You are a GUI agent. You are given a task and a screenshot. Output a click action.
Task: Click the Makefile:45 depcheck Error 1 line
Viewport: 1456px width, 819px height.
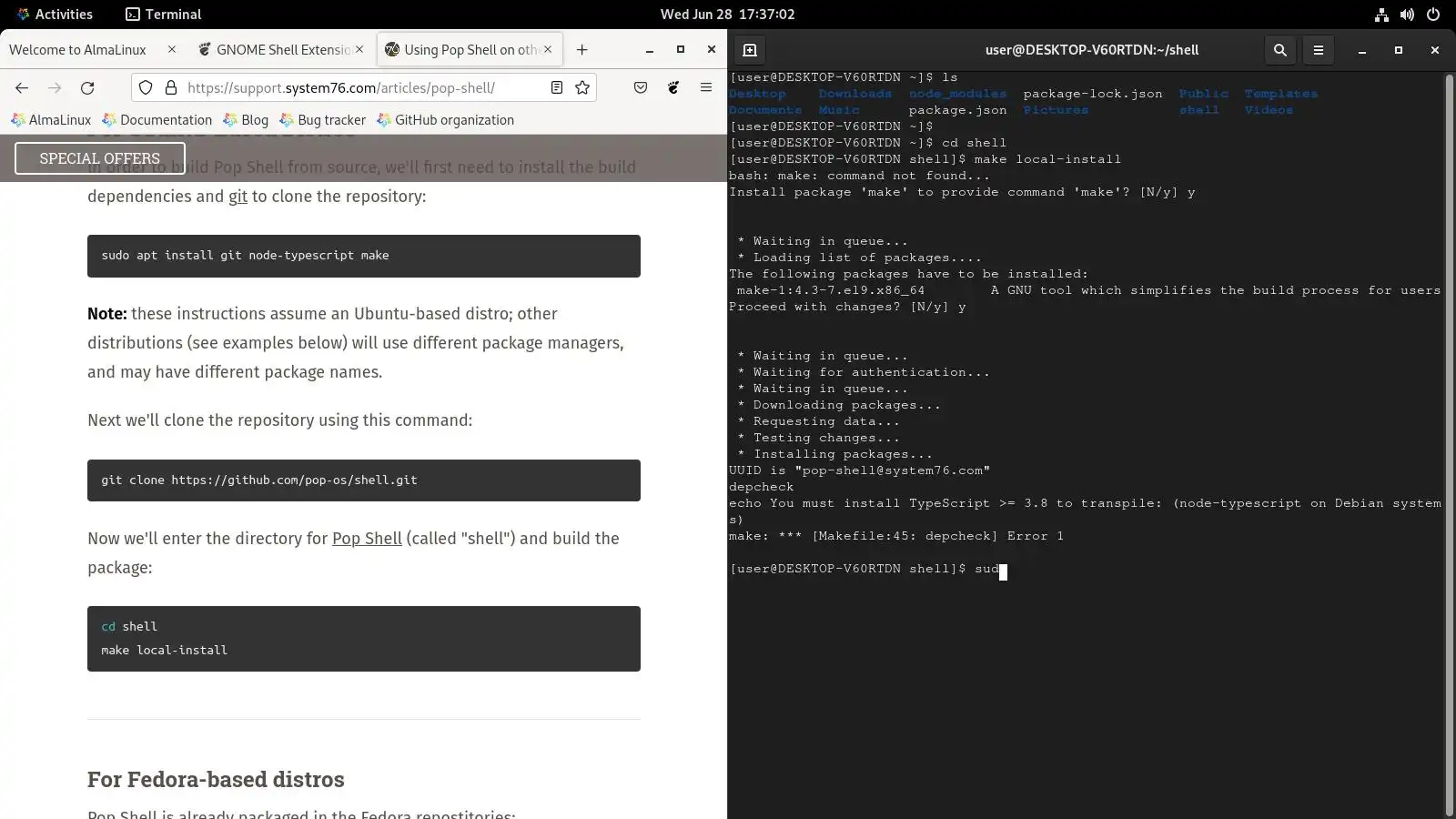coord(896,537)
